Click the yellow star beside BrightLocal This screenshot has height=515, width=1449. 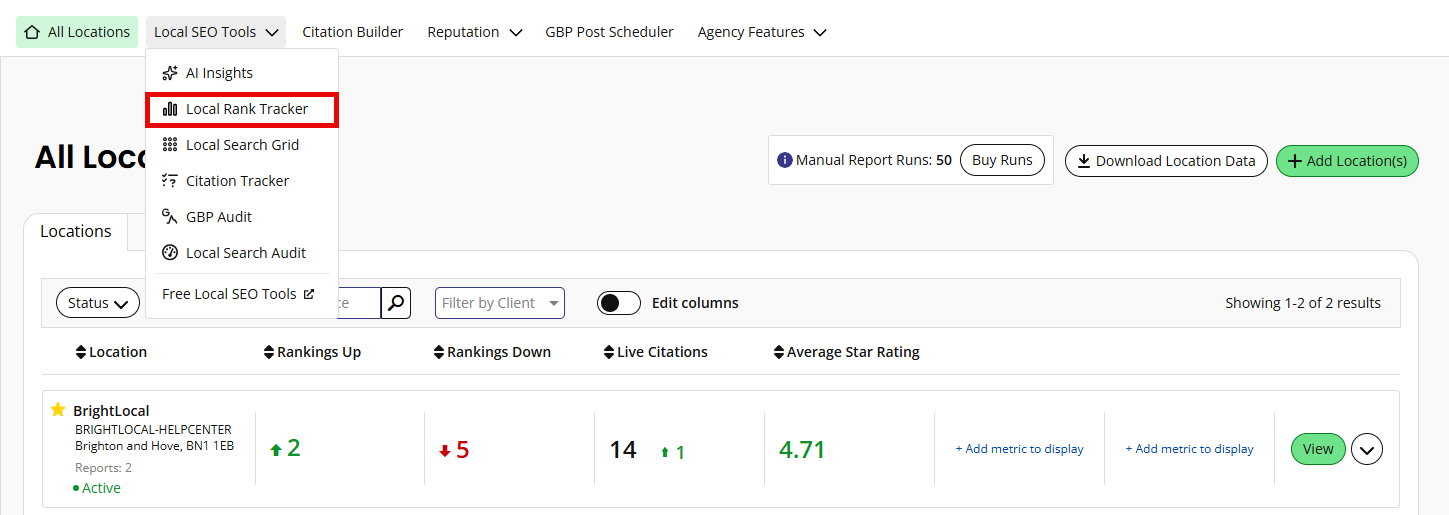pyautogui.click(x=58, y=409)
